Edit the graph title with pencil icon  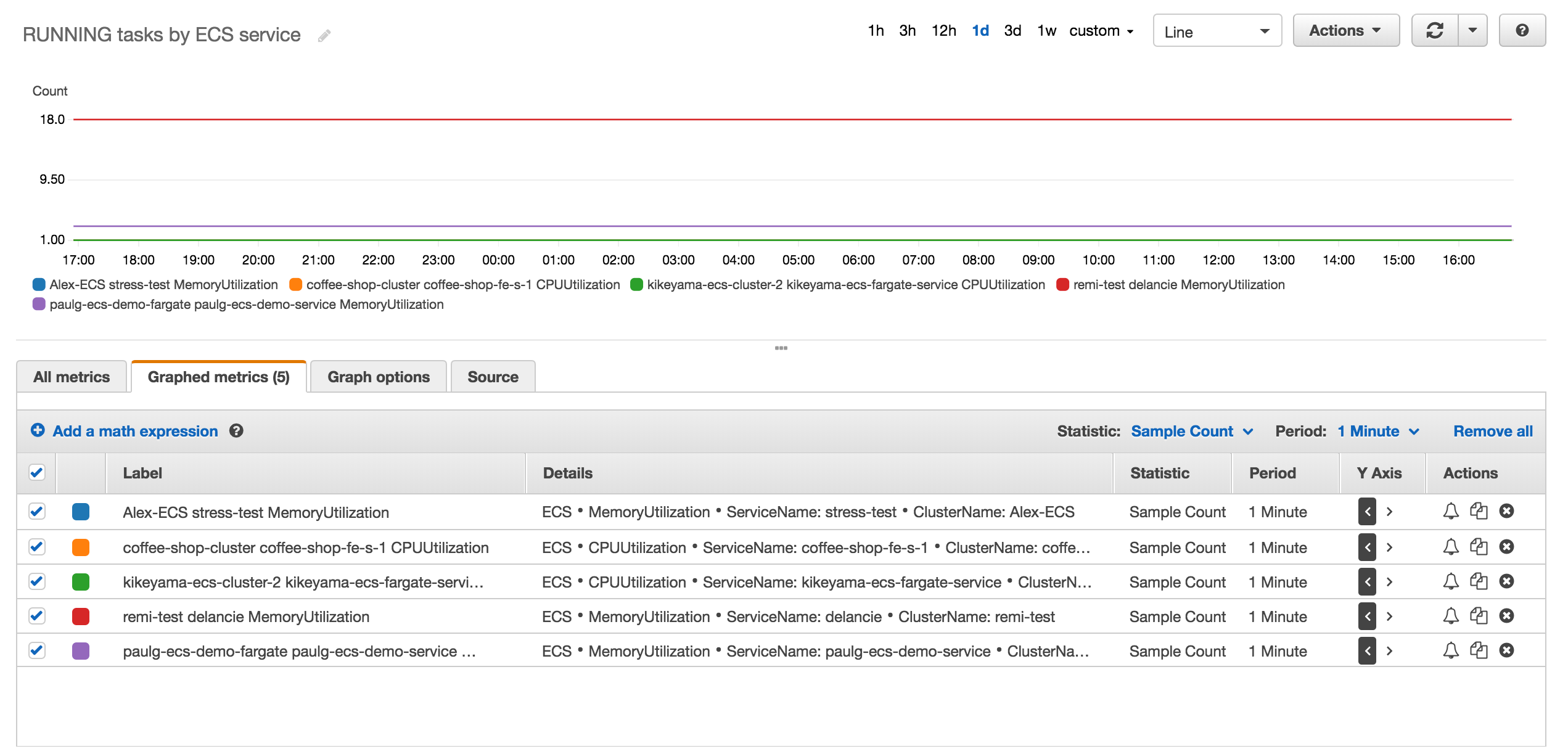323,35
